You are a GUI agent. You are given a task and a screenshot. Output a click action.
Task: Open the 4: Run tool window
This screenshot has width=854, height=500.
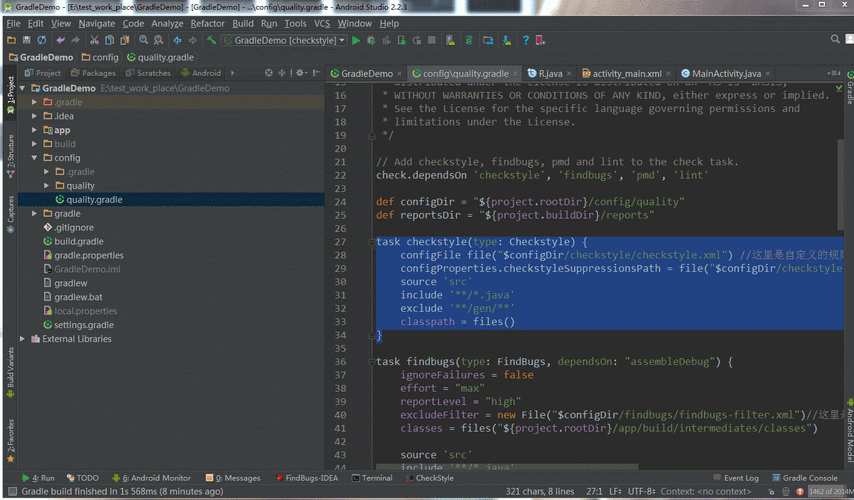[x=38, y=478]
